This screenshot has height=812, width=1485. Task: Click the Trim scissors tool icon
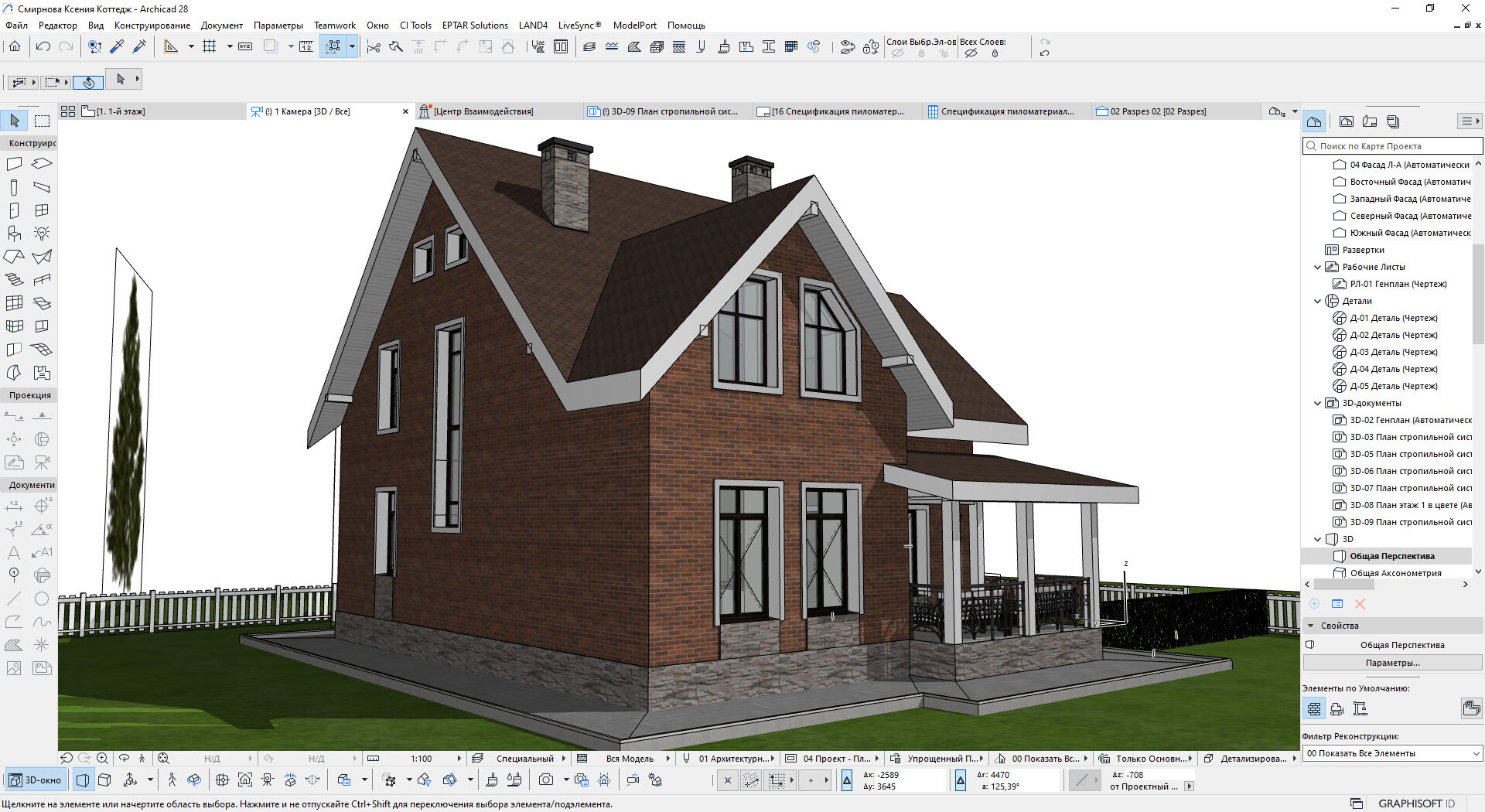[374, 47]
